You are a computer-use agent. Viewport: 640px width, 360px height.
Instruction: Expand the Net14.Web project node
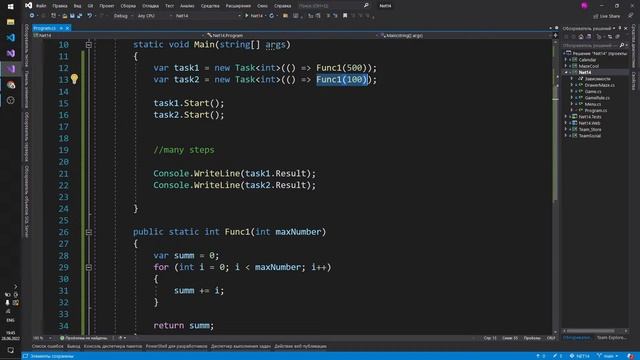point(566,123)
